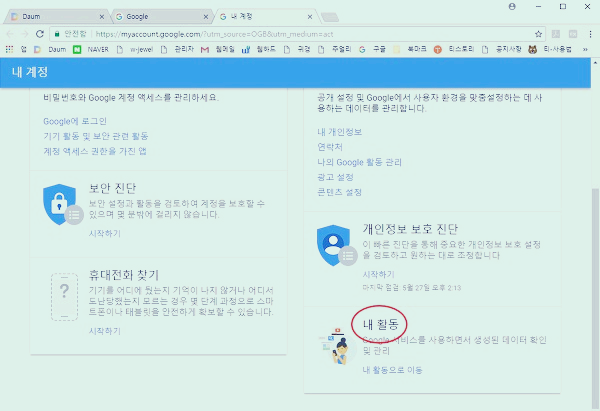Click the back navigation arrow
Viewport: 600px width, 411px height.
(10, 34)
